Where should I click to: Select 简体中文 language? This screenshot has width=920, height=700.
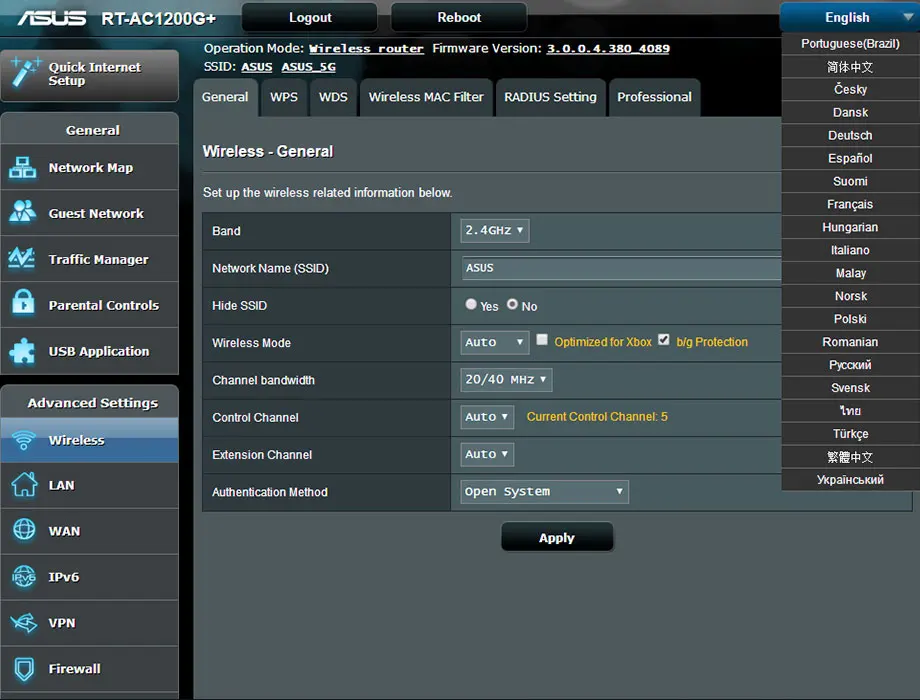click(850, 67)
